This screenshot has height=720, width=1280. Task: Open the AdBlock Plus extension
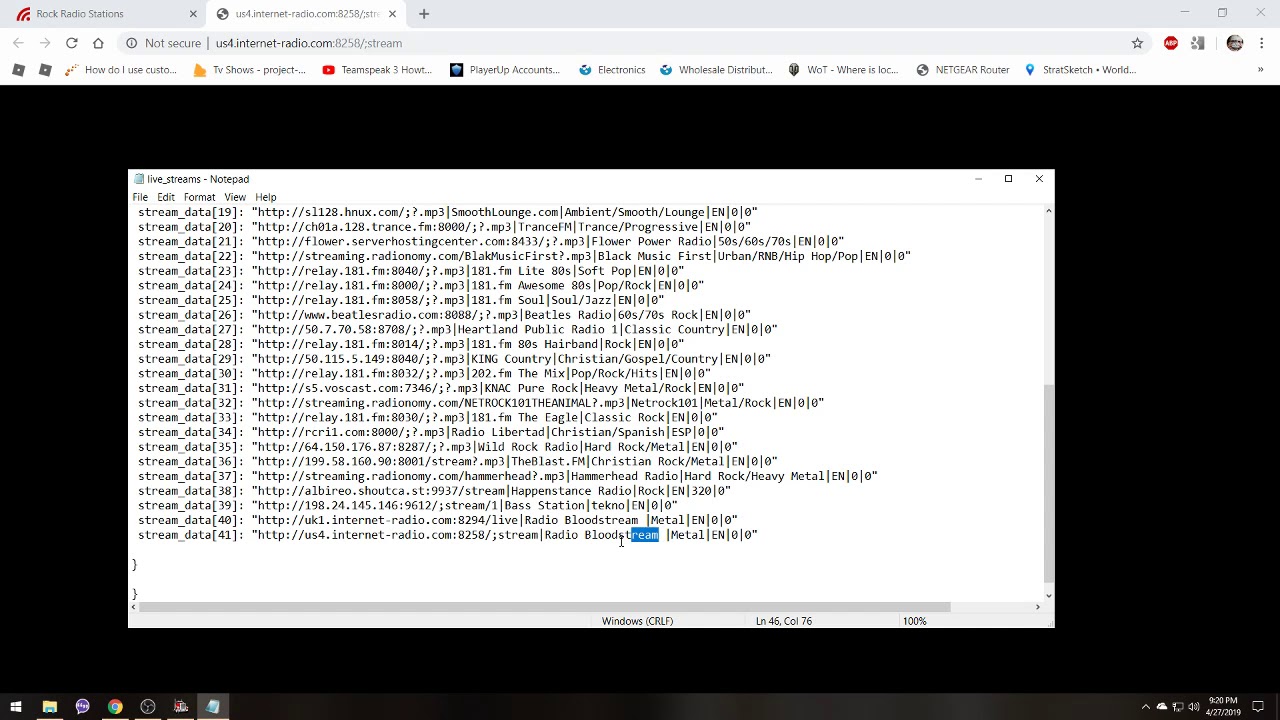pos(1171,43)
